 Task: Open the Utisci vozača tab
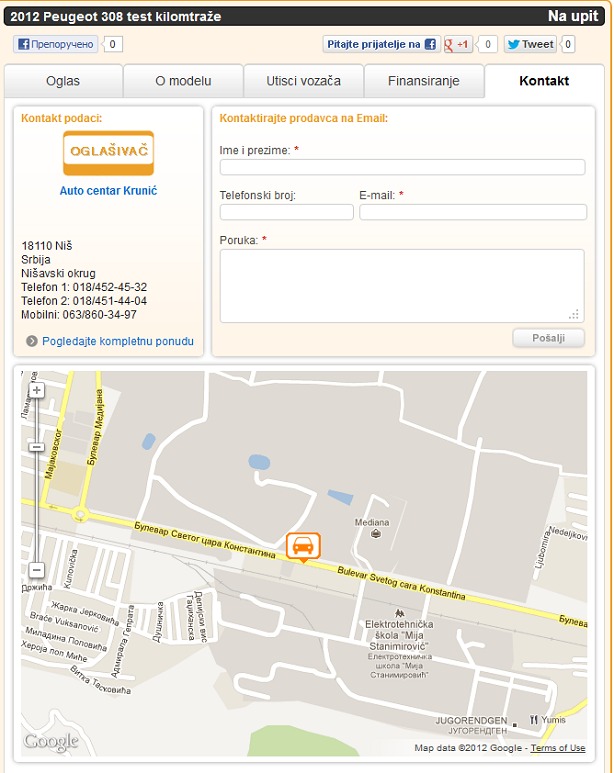coord(303,81)
